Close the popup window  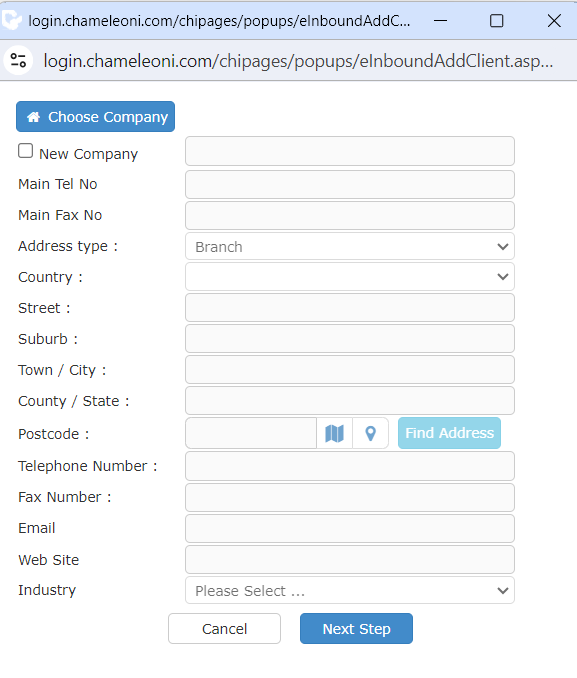[x=554, y=20]
